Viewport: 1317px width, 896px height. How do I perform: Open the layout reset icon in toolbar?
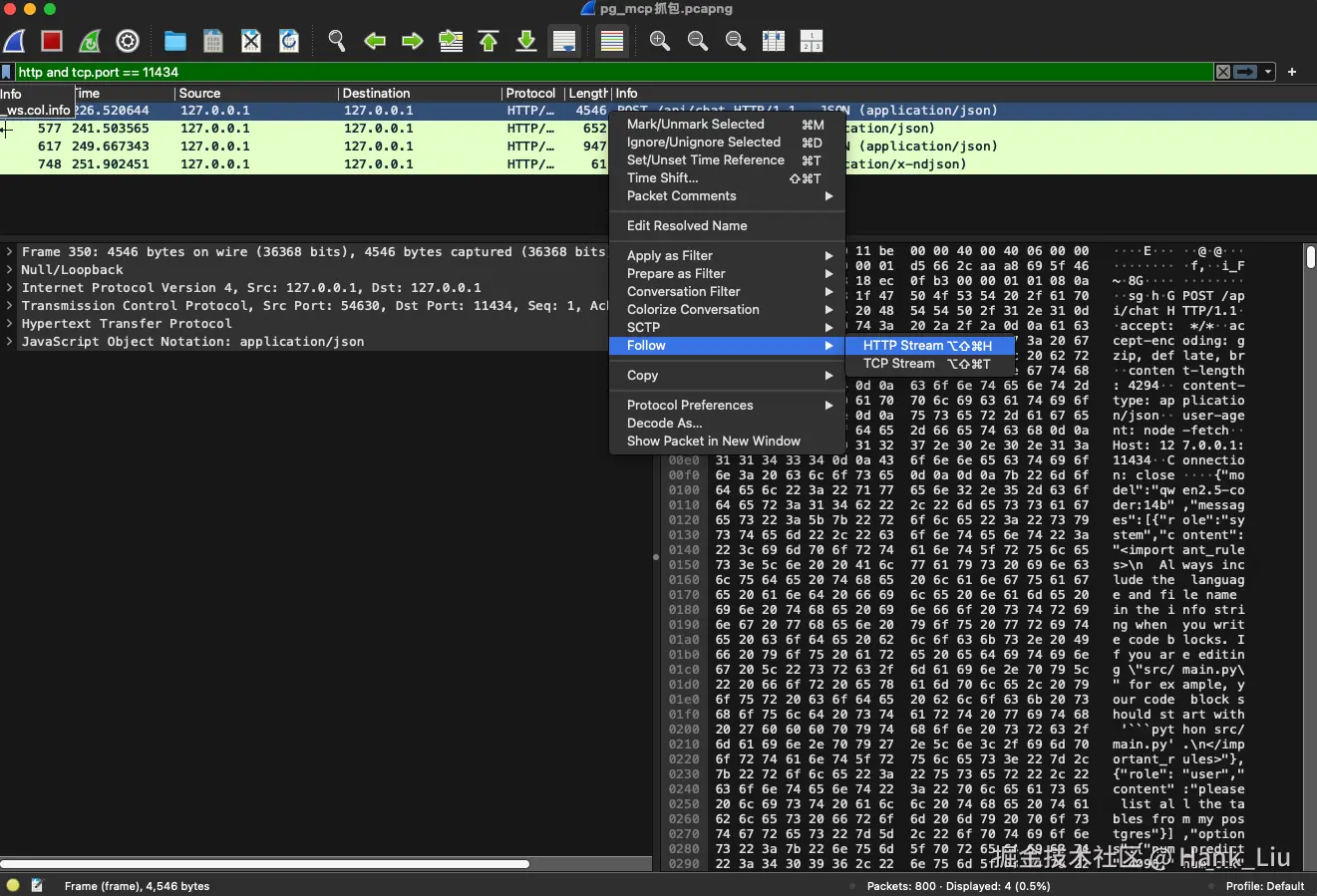(812, 41)
